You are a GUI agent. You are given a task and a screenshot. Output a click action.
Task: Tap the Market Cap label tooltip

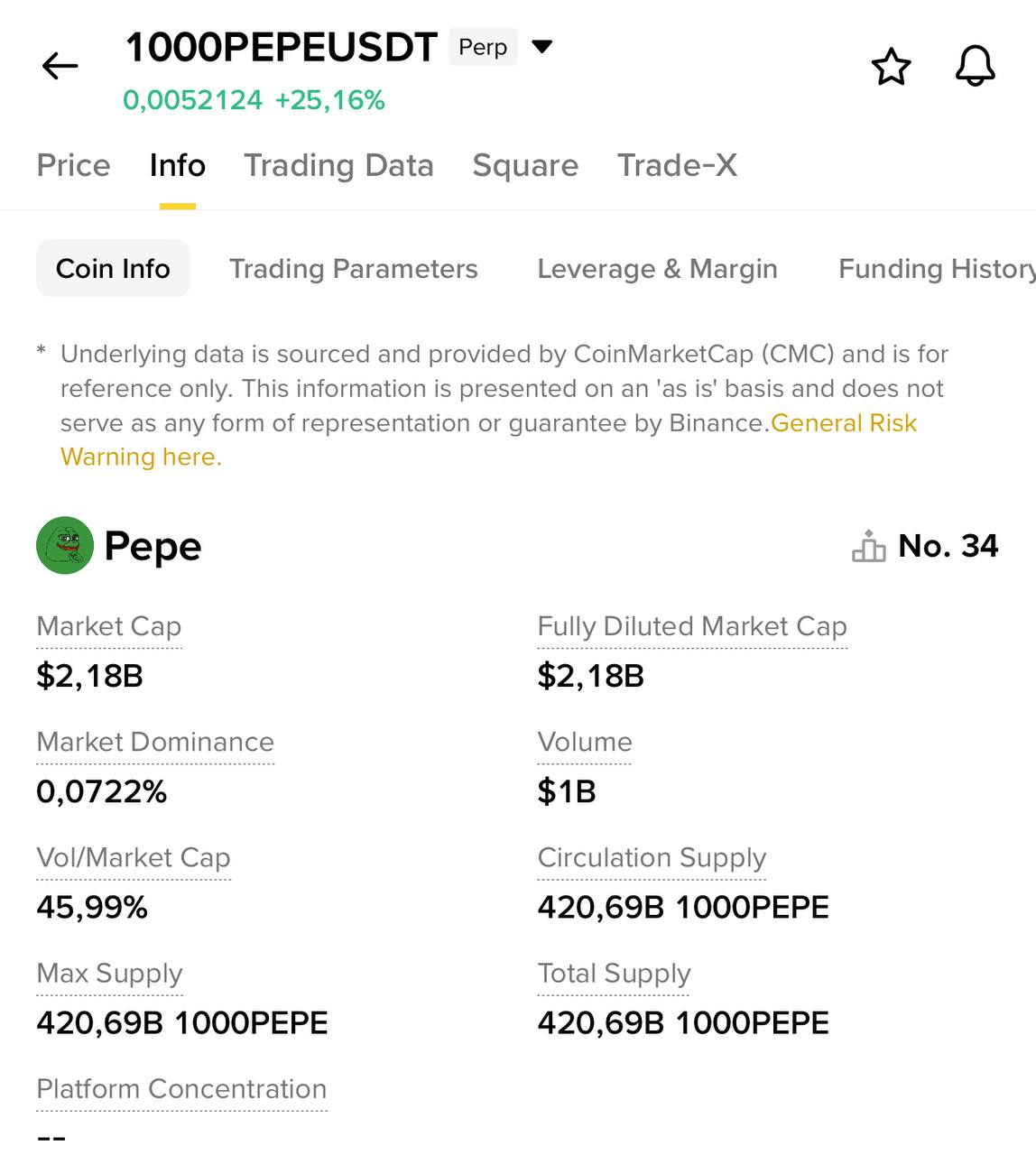(109, 626)
